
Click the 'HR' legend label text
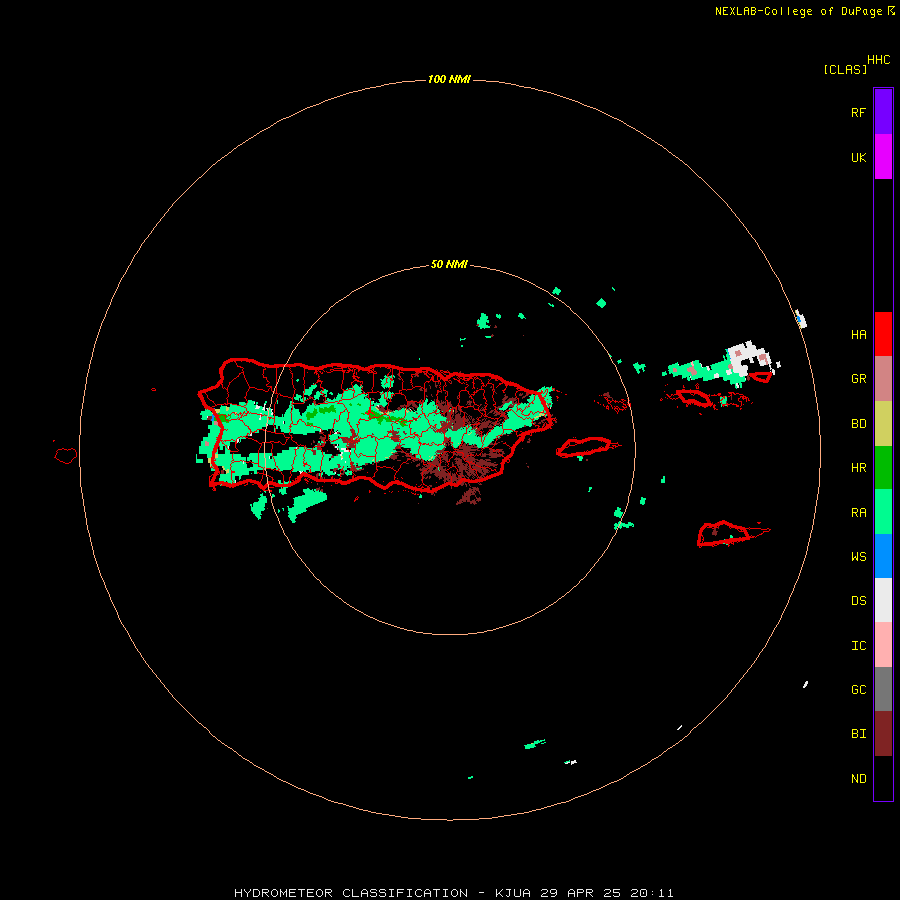pyautogui.click(x=858, y=468)
